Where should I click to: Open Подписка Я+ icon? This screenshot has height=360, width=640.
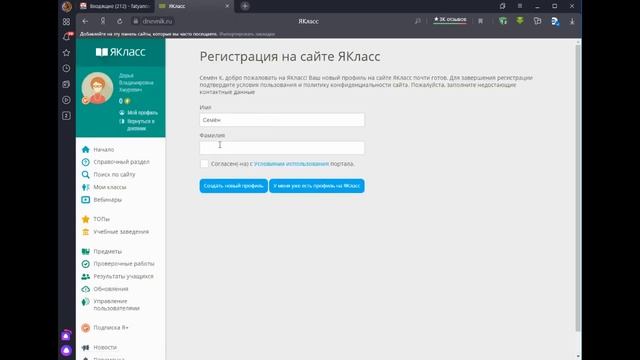[x=85, y=327]
